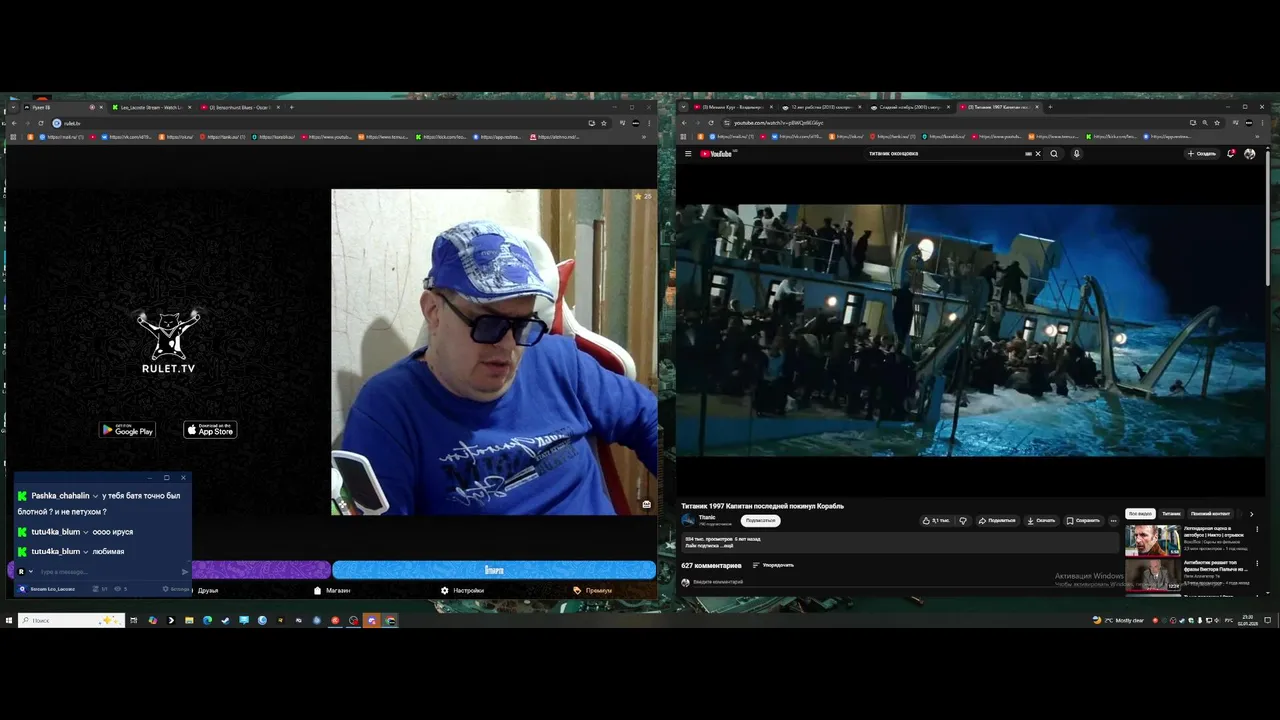Open YouTube Create button
1280x720 pixels.
point(1202,154)
